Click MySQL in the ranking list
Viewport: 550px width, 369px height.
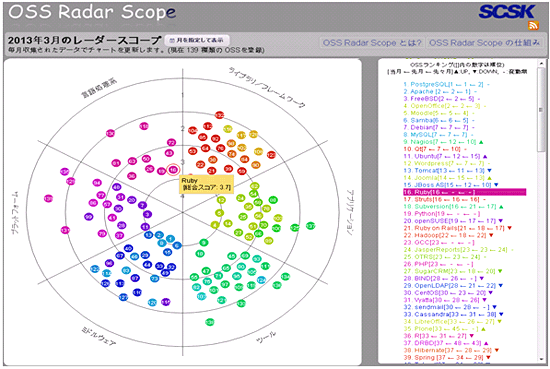coord(438,134)
